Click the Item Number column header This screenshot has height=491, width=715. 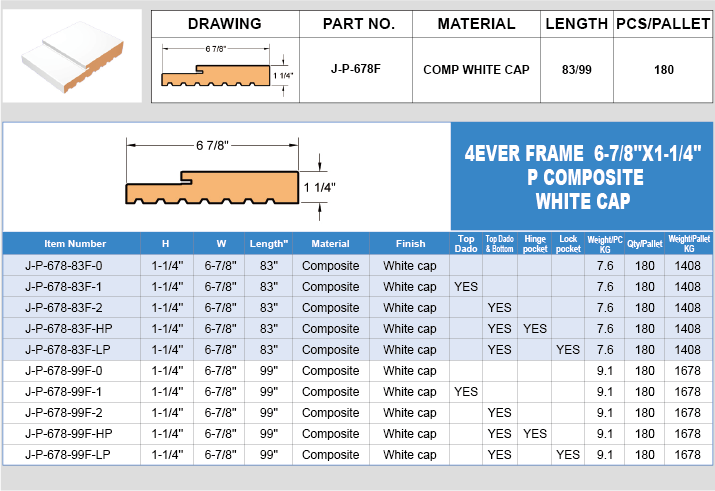pos(75,243)
